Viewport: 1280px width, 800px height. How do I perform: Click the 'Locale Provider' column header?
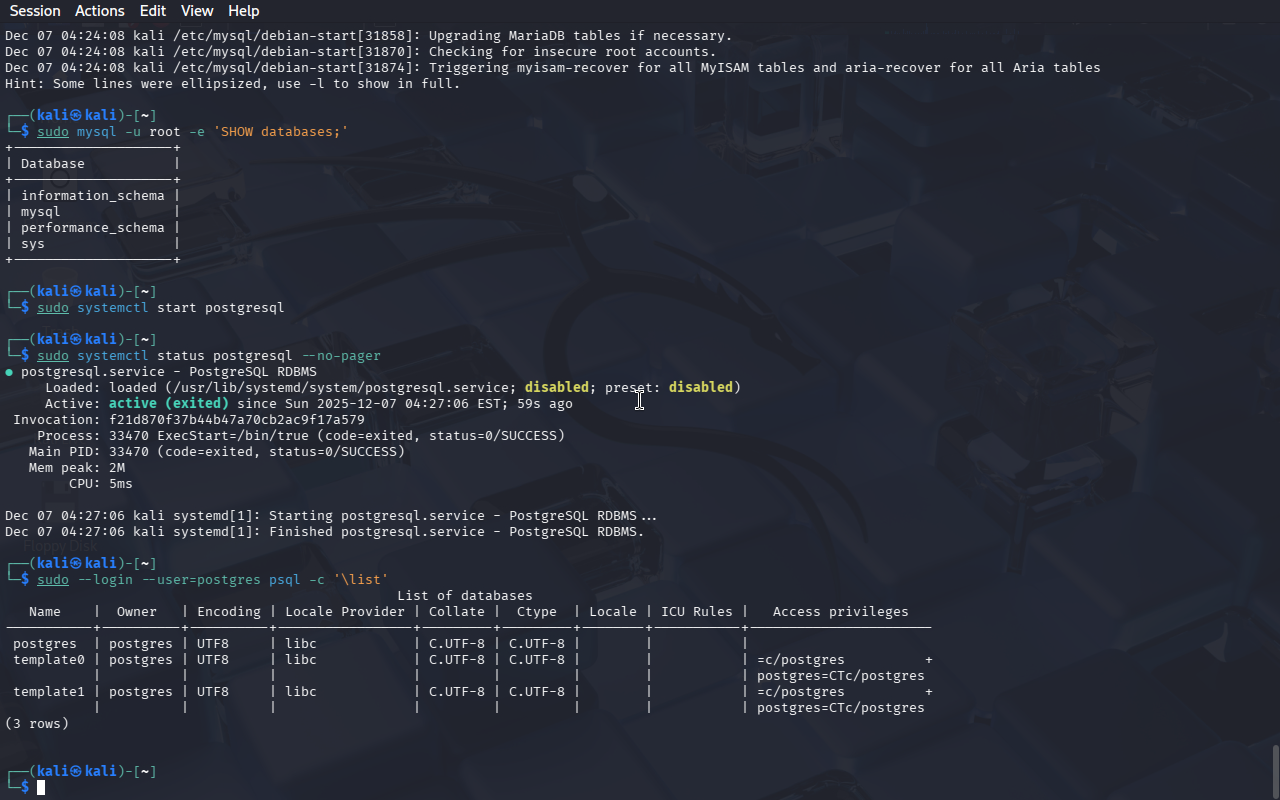tap(344, 612)
